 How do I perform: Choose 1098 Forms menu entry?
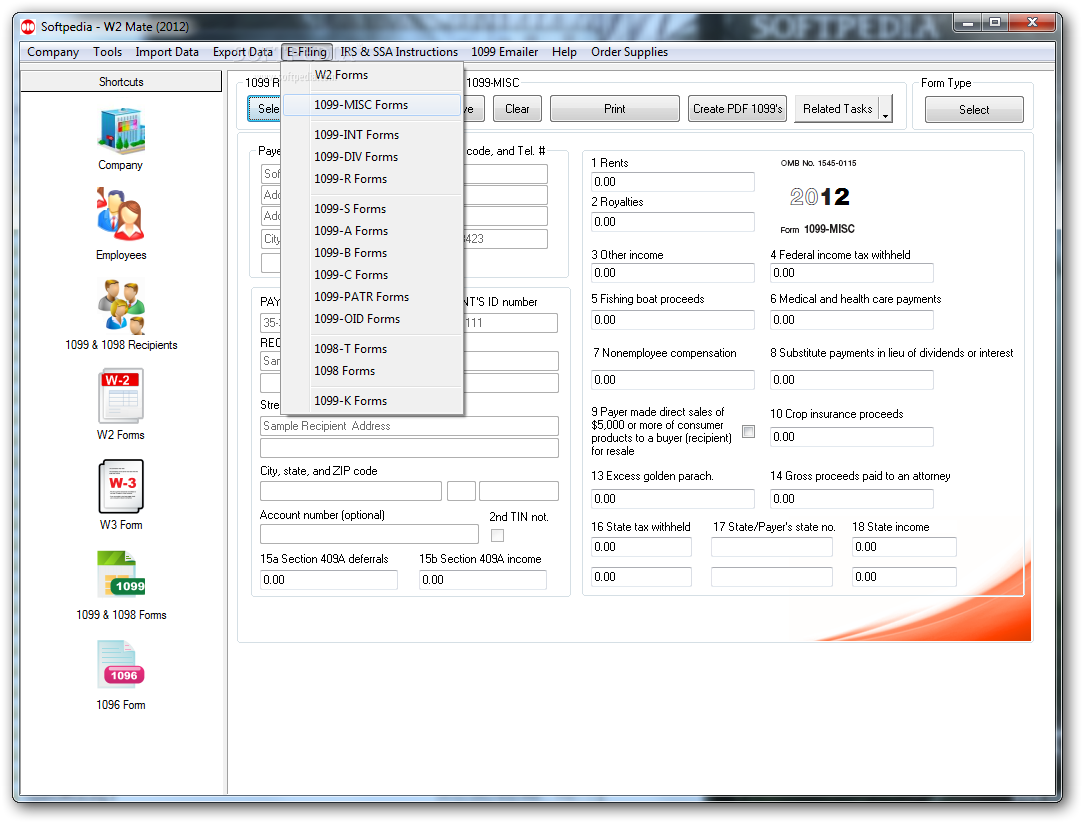coord(373,371)
